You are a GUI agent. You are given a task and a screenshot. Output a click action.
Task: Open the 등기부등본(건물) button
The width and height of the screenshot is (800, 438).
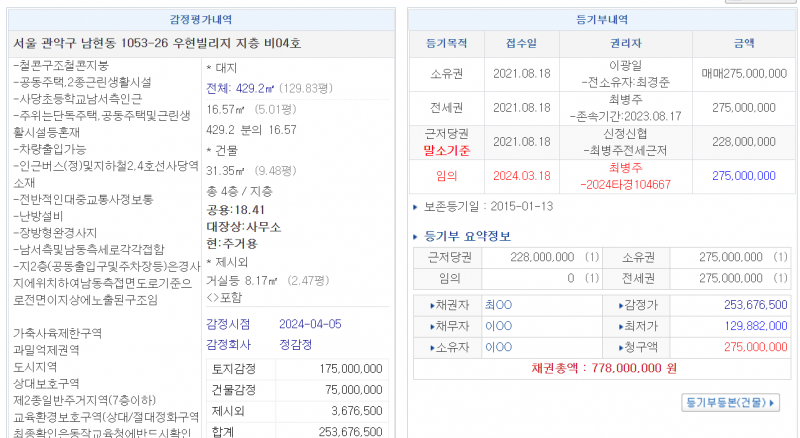(730, 403)
